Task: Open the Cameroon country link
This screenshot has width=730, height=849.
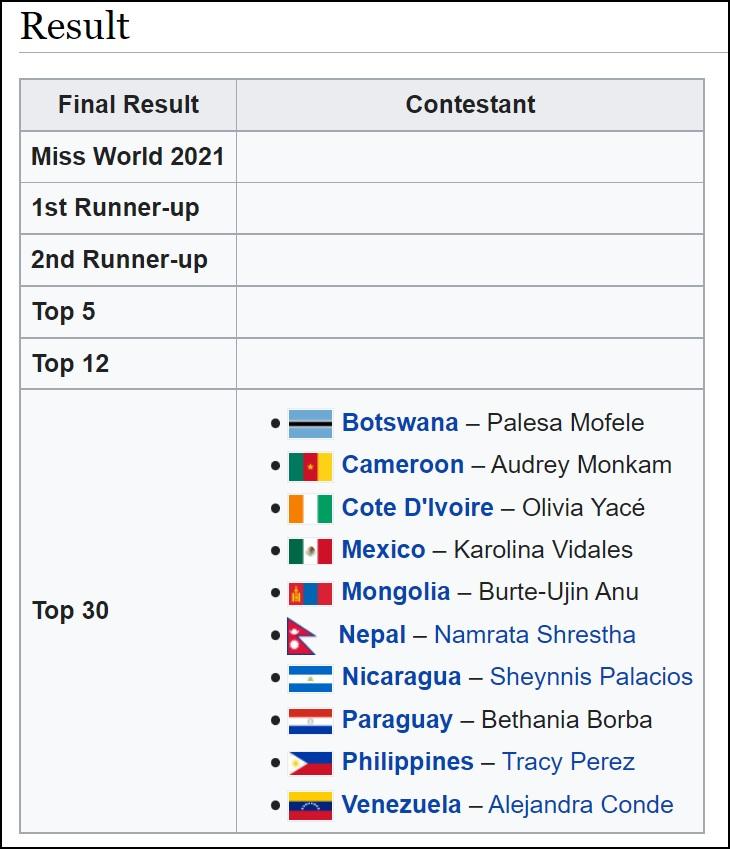Action: point(403,465)
